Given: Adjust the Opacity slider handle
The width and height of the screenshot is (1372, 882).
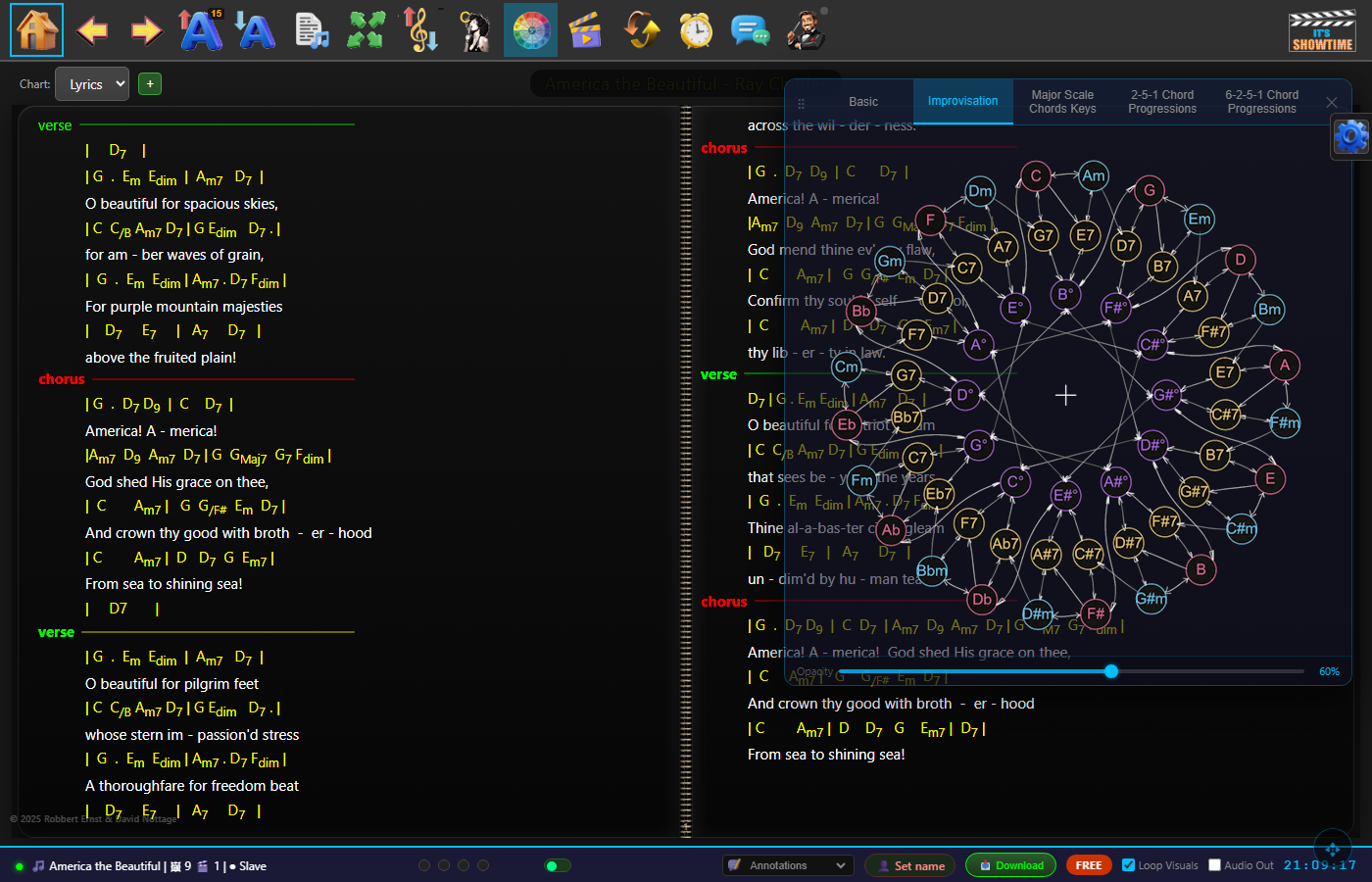Looking at the screenshot, I should pos(1111,671).
